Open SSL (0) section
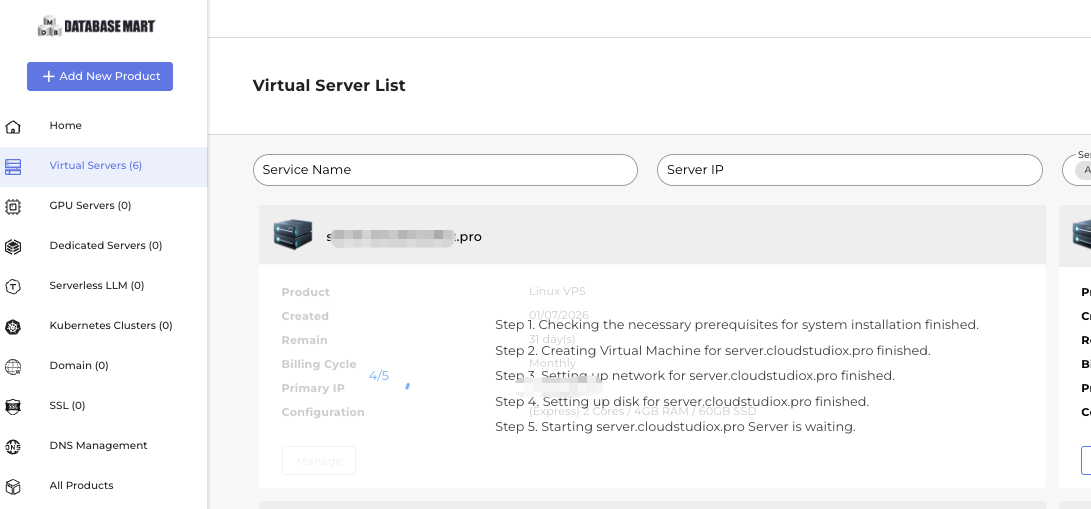The height and width of the screenshot is (509, 1091). pos(67,405)
